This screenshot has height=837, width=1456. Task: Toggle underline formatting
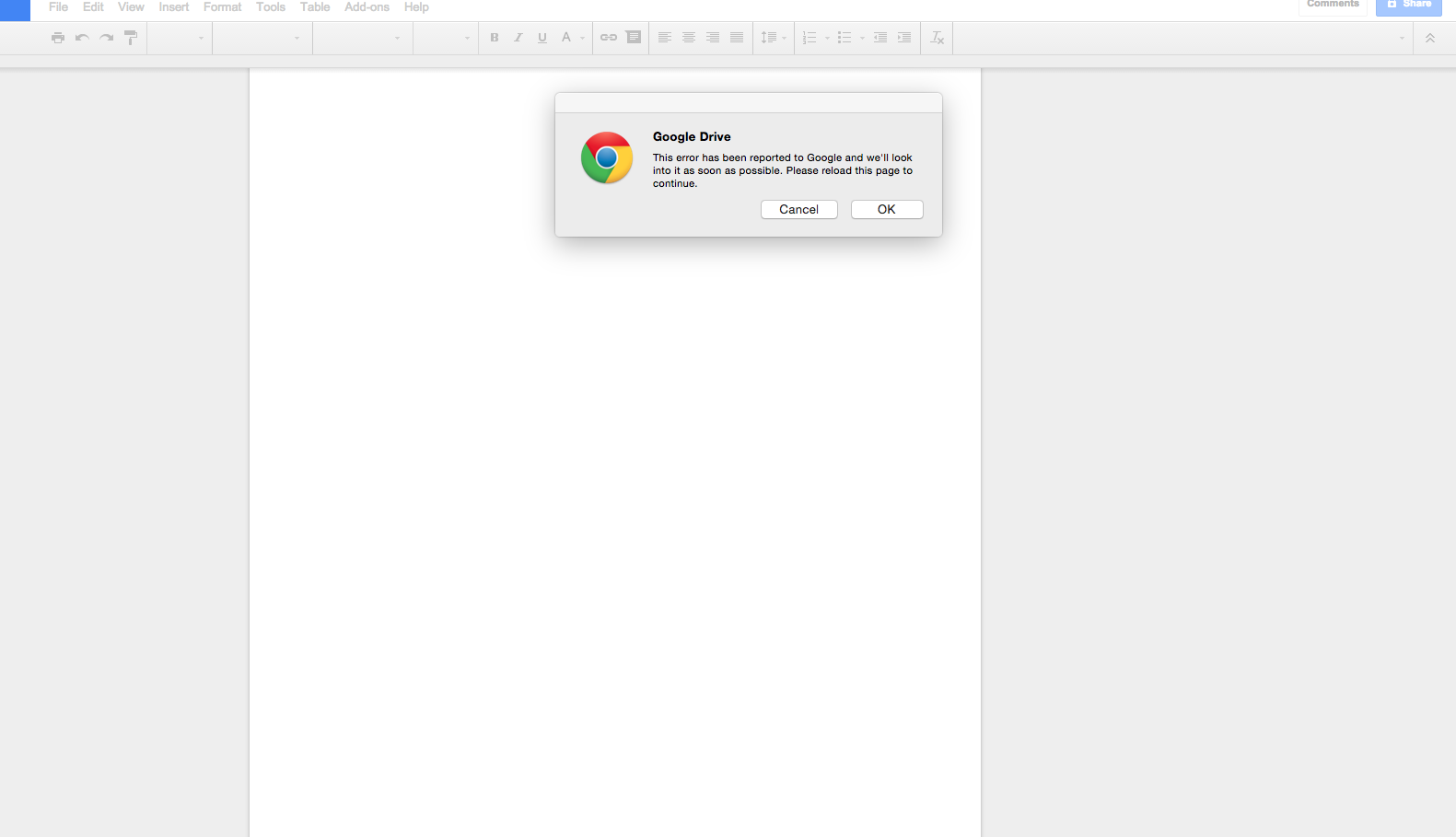[542, 38]
